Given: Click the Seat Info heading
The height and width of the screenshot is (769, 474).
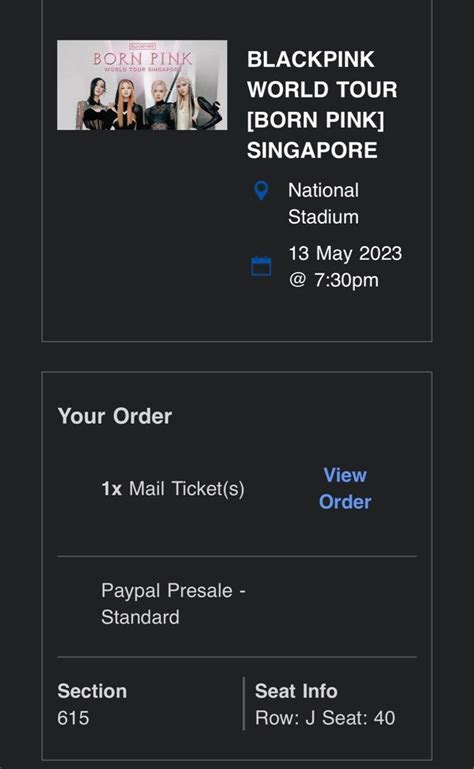Looking at the screenshot, I should [x=296, y=691].
